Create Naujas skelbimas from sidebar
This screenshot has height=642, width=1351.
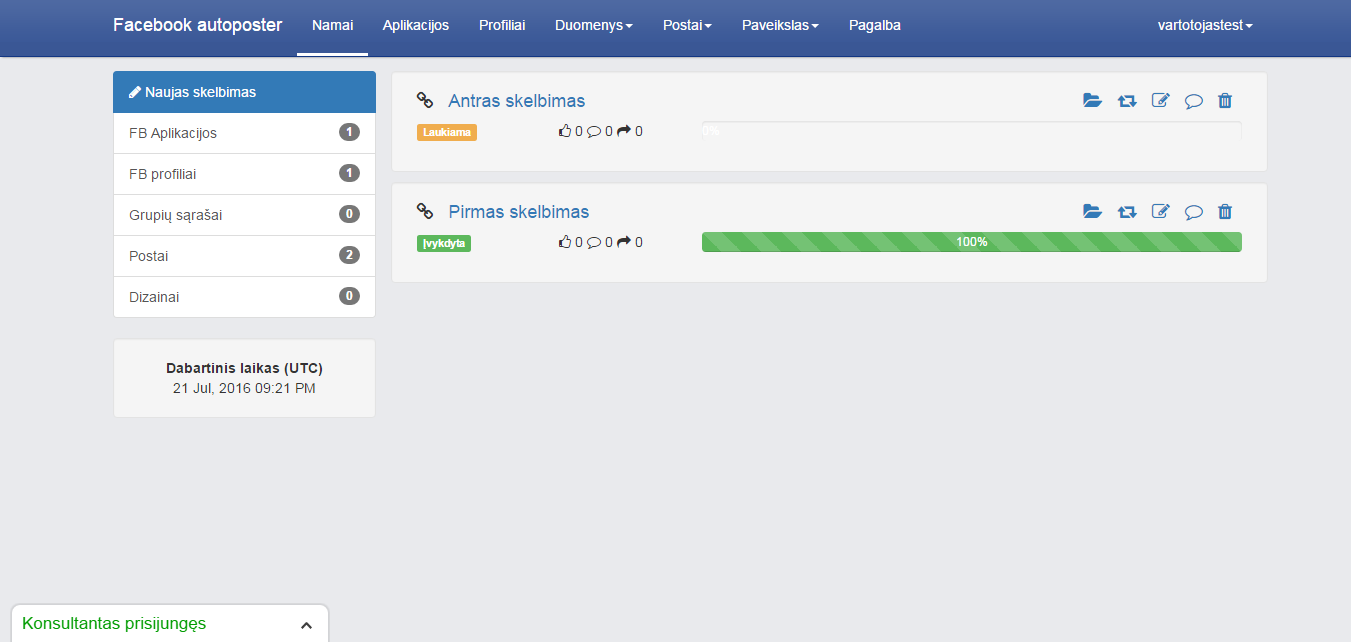click(244, 92)
